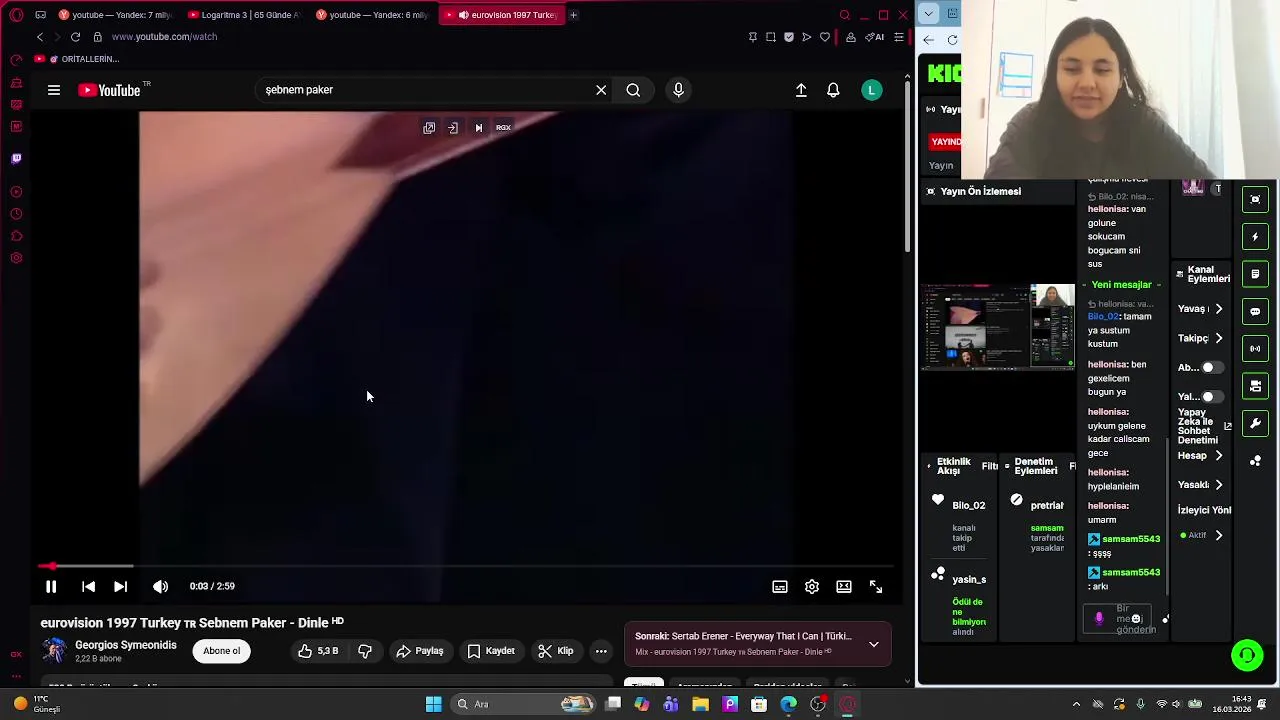Dislike the video

point(365,651)
